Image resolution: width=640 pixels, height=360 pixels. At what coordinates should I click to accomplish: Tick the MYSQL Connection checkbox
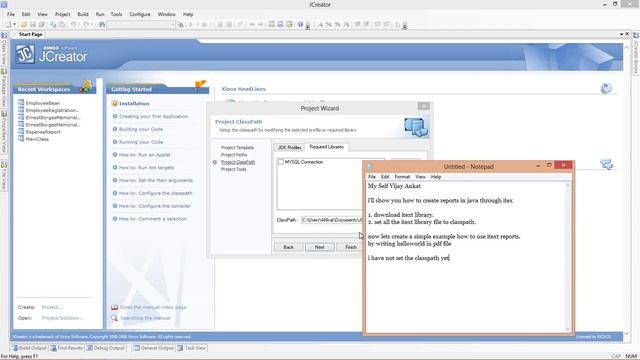(281, 162)
